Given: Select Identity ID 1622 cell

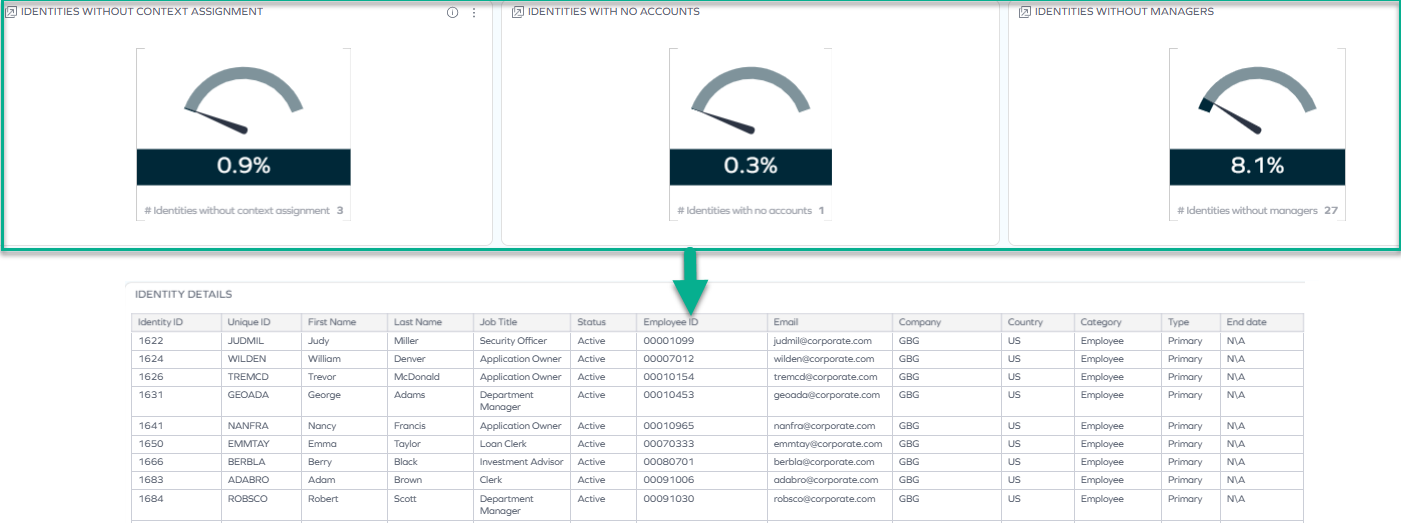Looking at the screenshot, I should pos(176,341).
